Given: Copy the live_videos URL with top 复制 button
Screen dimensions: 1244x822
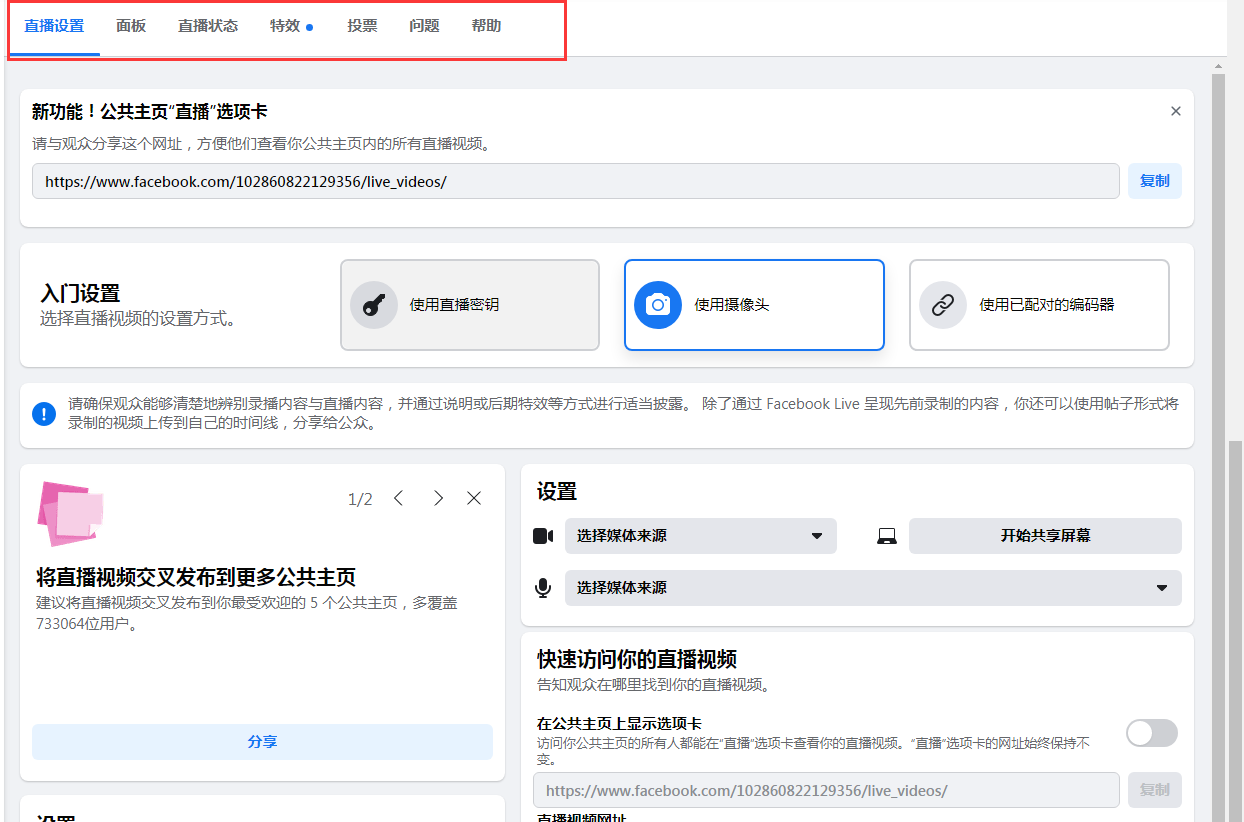Looking at the screenshot, I should [x=1155, y=181].
